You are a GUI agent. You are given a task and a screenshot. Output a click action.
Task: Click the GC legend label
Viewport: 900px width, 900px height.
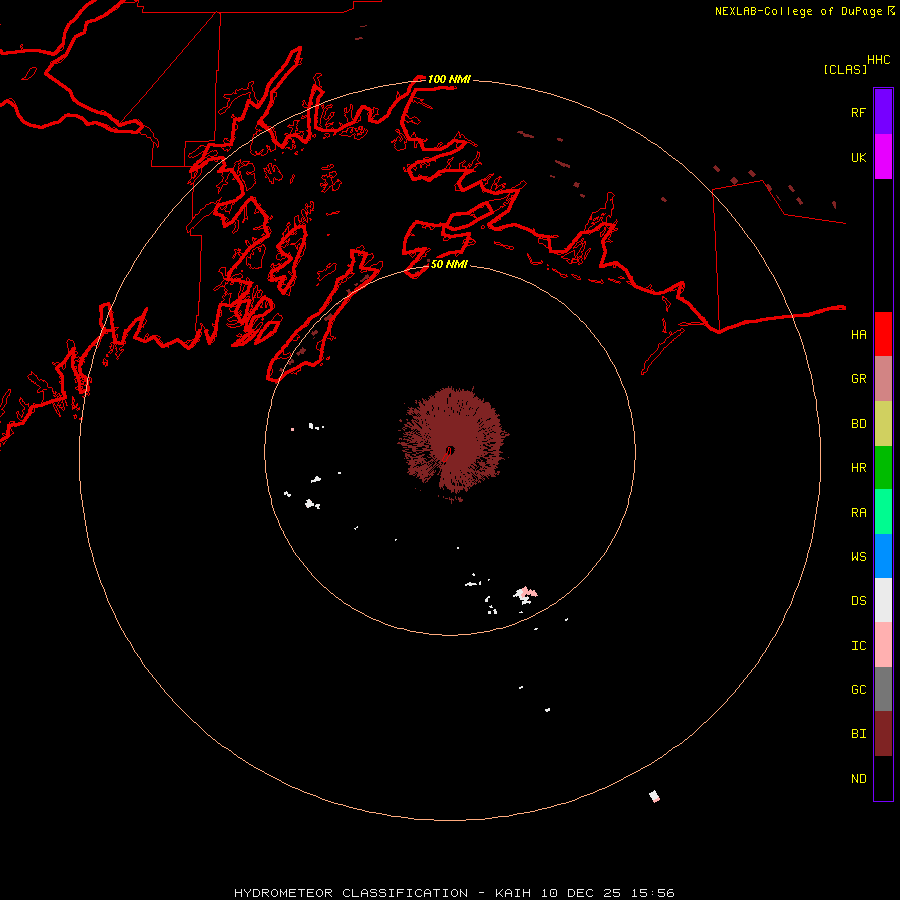(858, 690)
